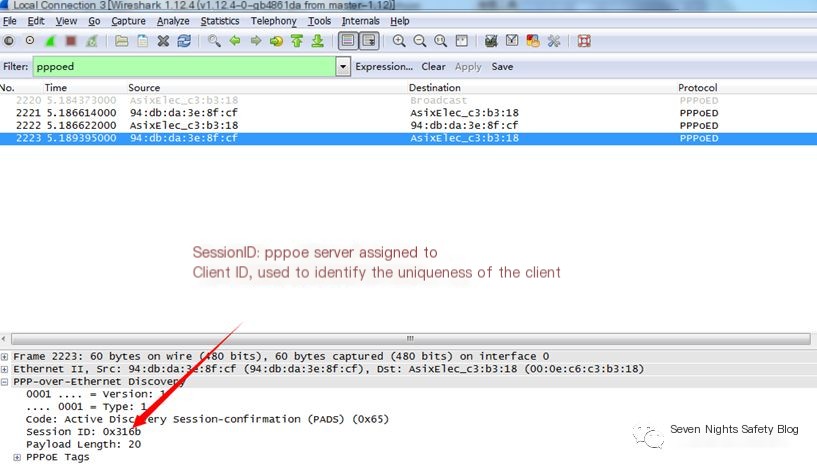The image size is (817, 472).
Task: Stop the running capture (red square)
Action: pyautogui.click(x=71, y=41)
